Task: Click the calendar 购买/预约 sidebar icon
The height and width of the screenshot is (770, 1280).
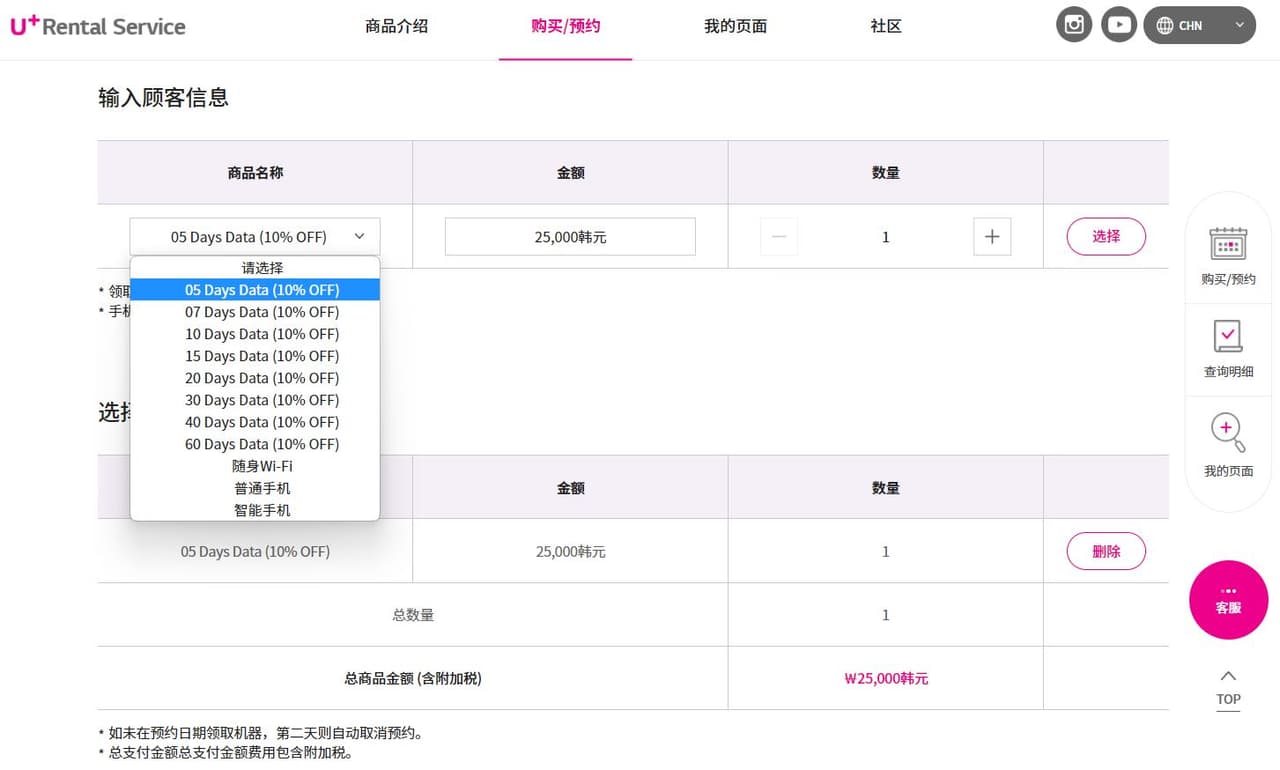Action: pyautogui.click(x=1228, y=244)
